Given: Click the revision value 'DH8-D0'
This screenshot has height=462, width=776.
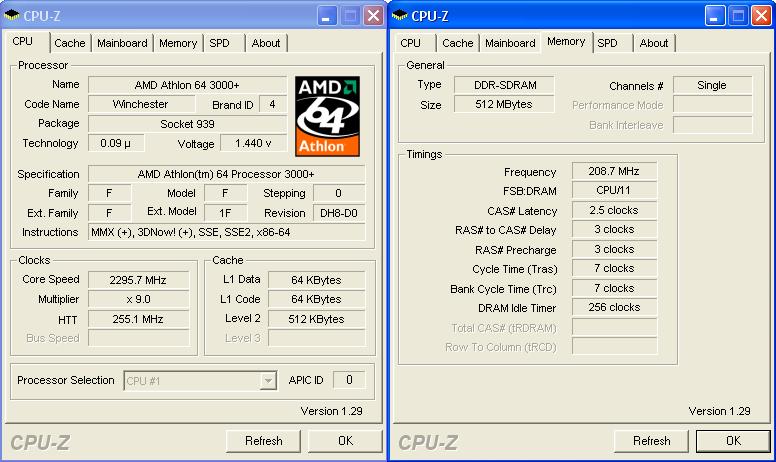Looking at the screenshot, I should [339, 213].
